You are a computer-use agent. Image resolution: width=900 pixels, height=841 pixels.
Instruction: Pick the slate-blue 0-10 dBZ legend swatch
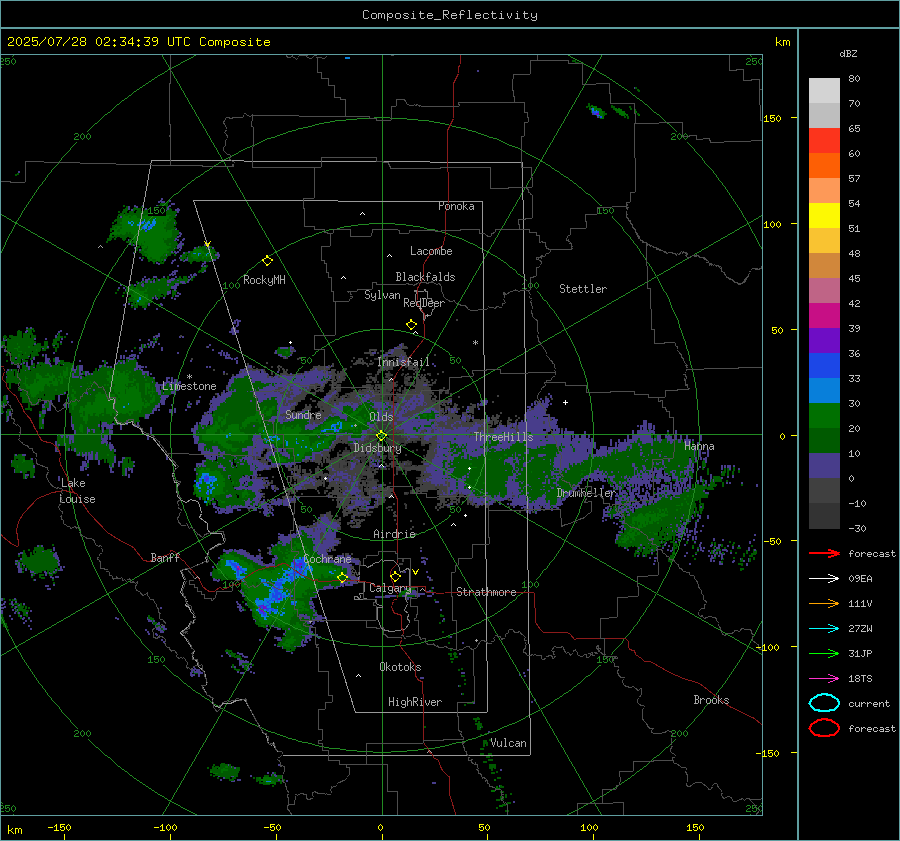pyautogui.click(x=824, y=466)
